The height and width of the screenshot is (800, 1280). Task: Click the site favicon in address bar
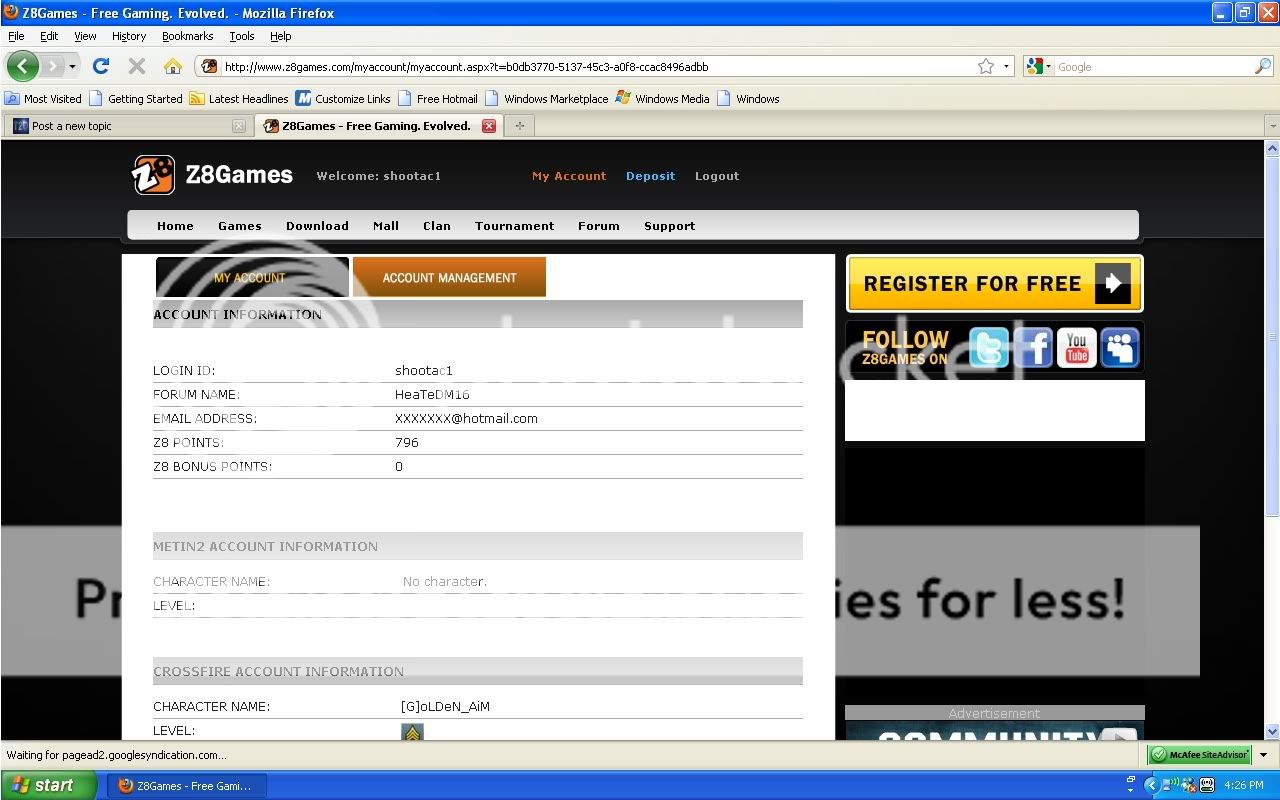[209, 67]
